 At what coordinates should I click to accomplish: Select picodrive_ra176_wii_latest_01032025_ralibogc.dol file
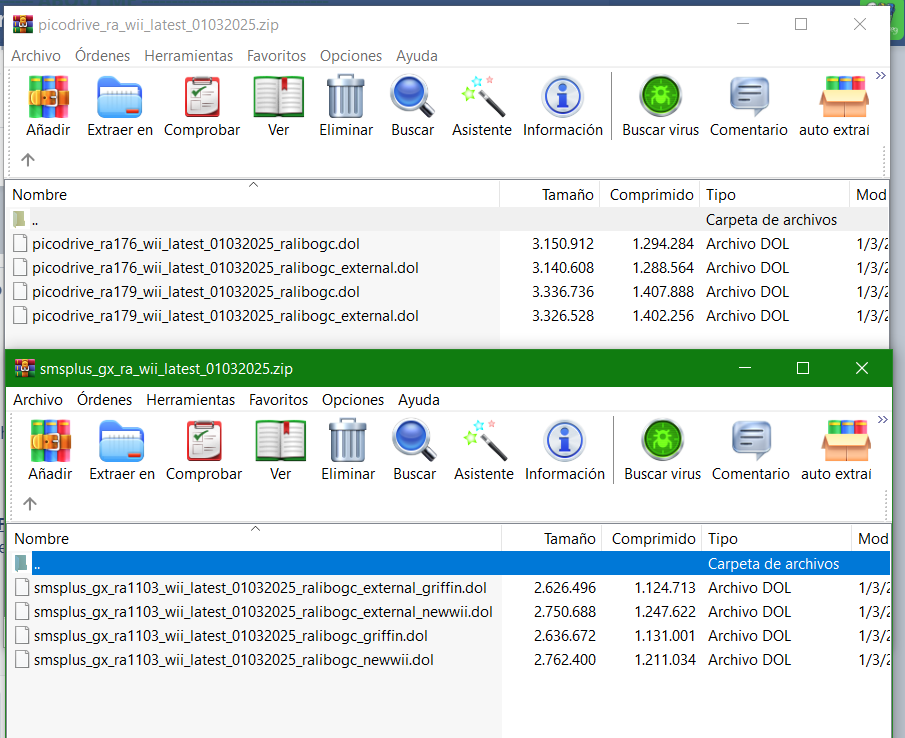click(x=196, y=244)
